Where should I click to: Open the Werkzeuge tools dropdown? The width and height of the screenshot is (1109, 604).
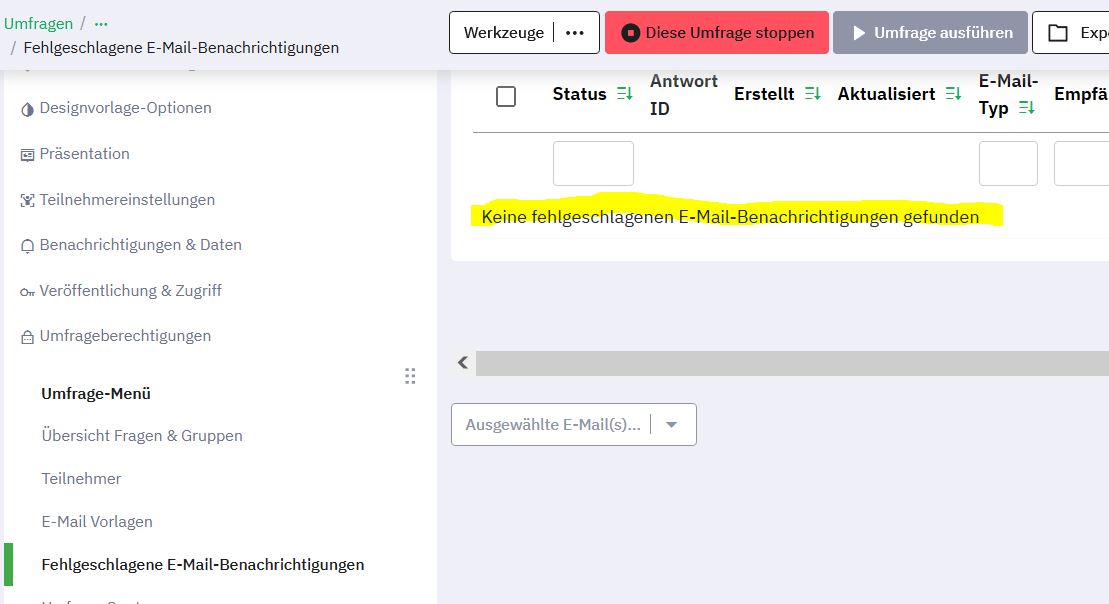(504, 33)
